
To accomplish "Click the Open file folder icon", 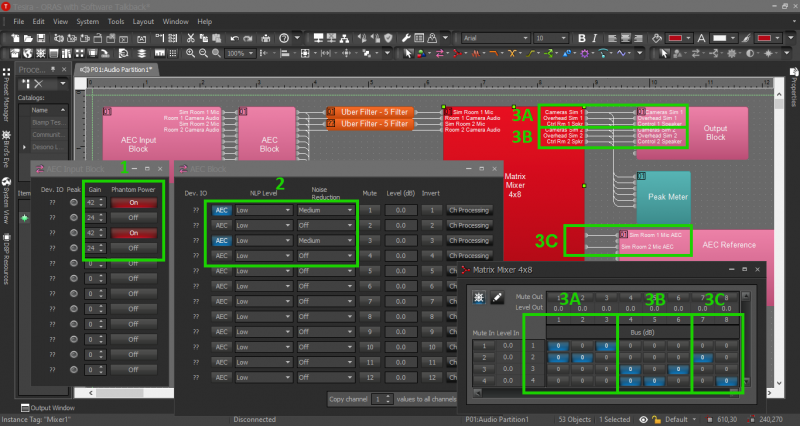I will [x=28, y=38].
